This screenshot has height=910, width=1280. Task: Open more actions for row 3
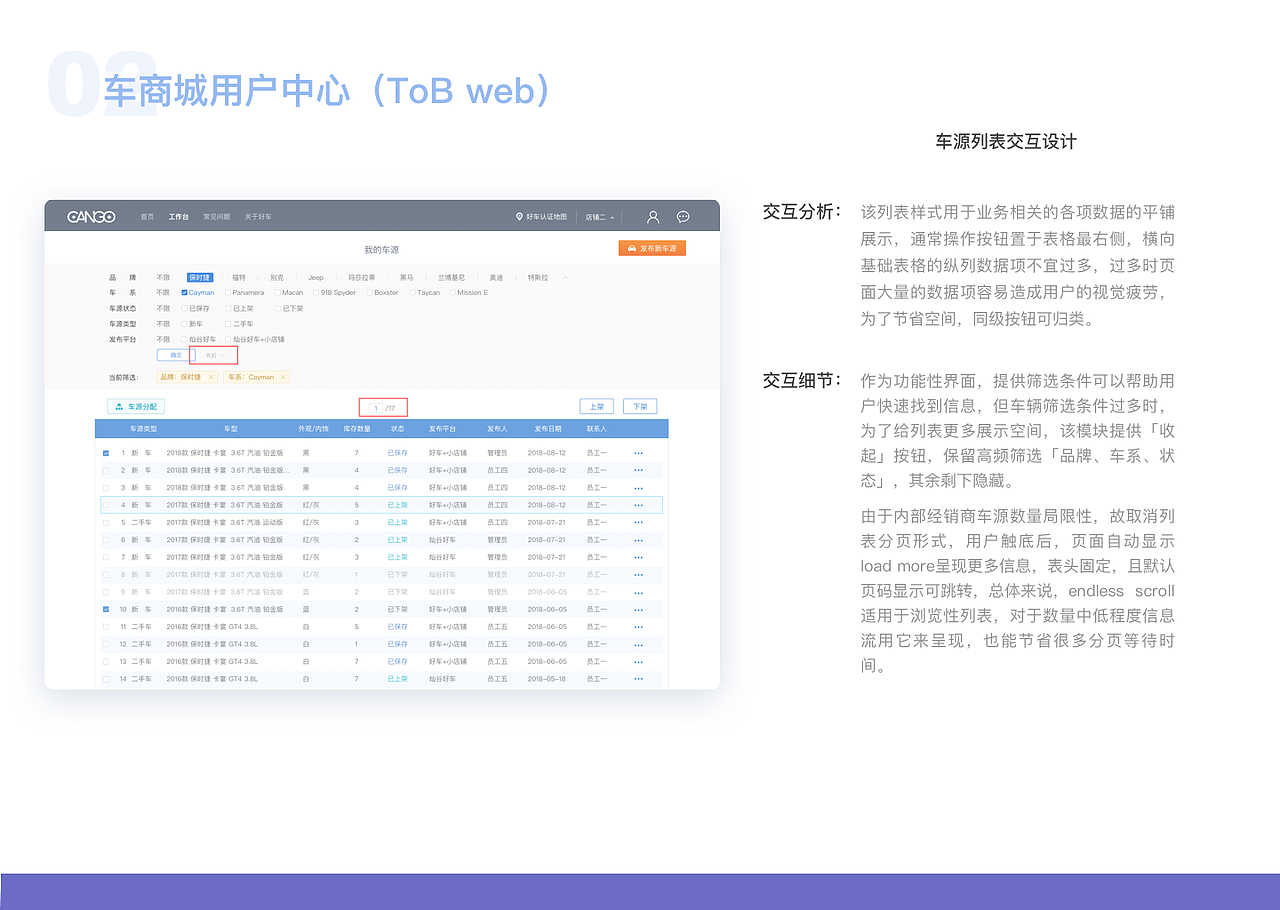pyautogui.click(x=638, y=488)
